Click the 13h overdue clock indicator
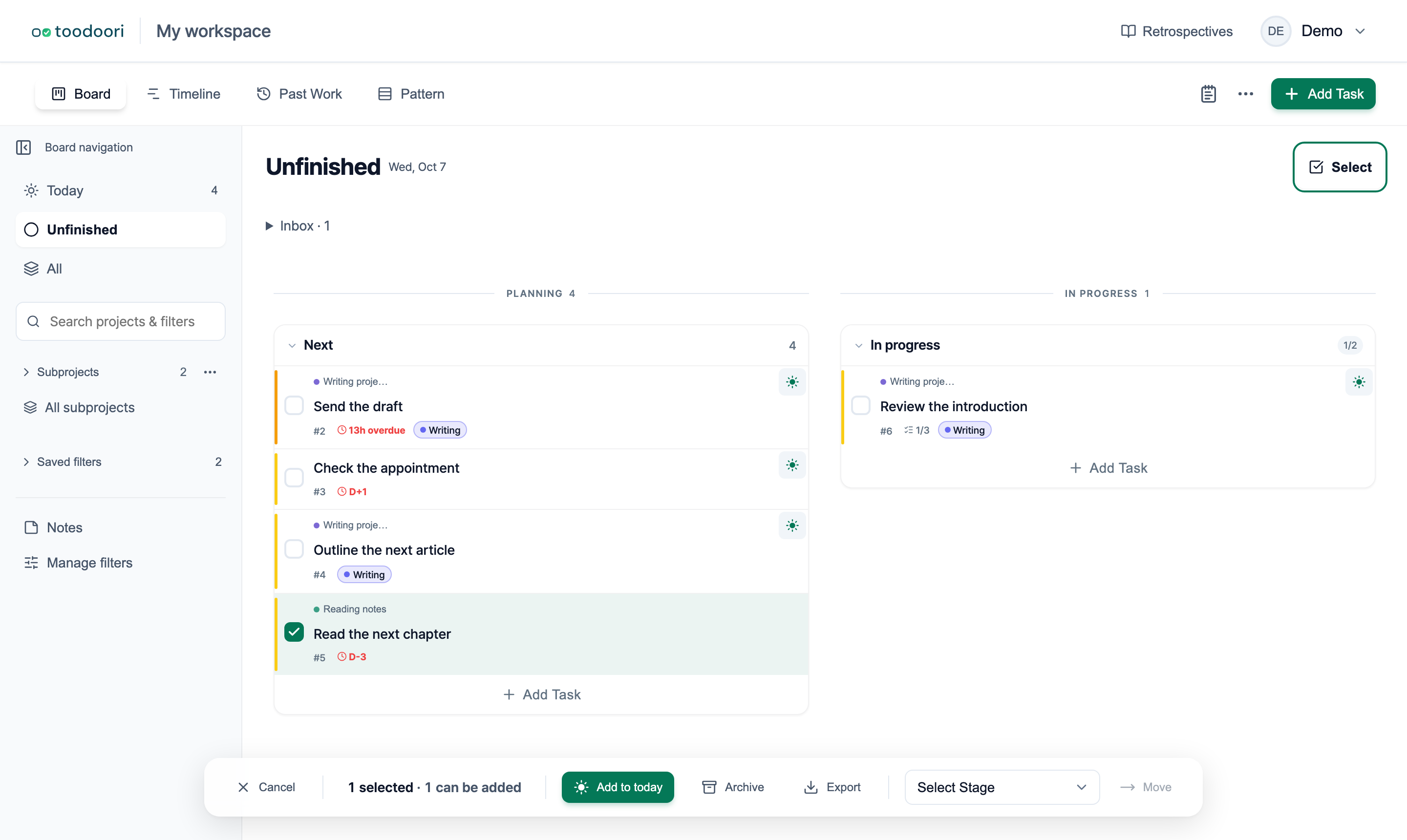The height and width of the screenshot is (840, 1407). coord(371,430)
